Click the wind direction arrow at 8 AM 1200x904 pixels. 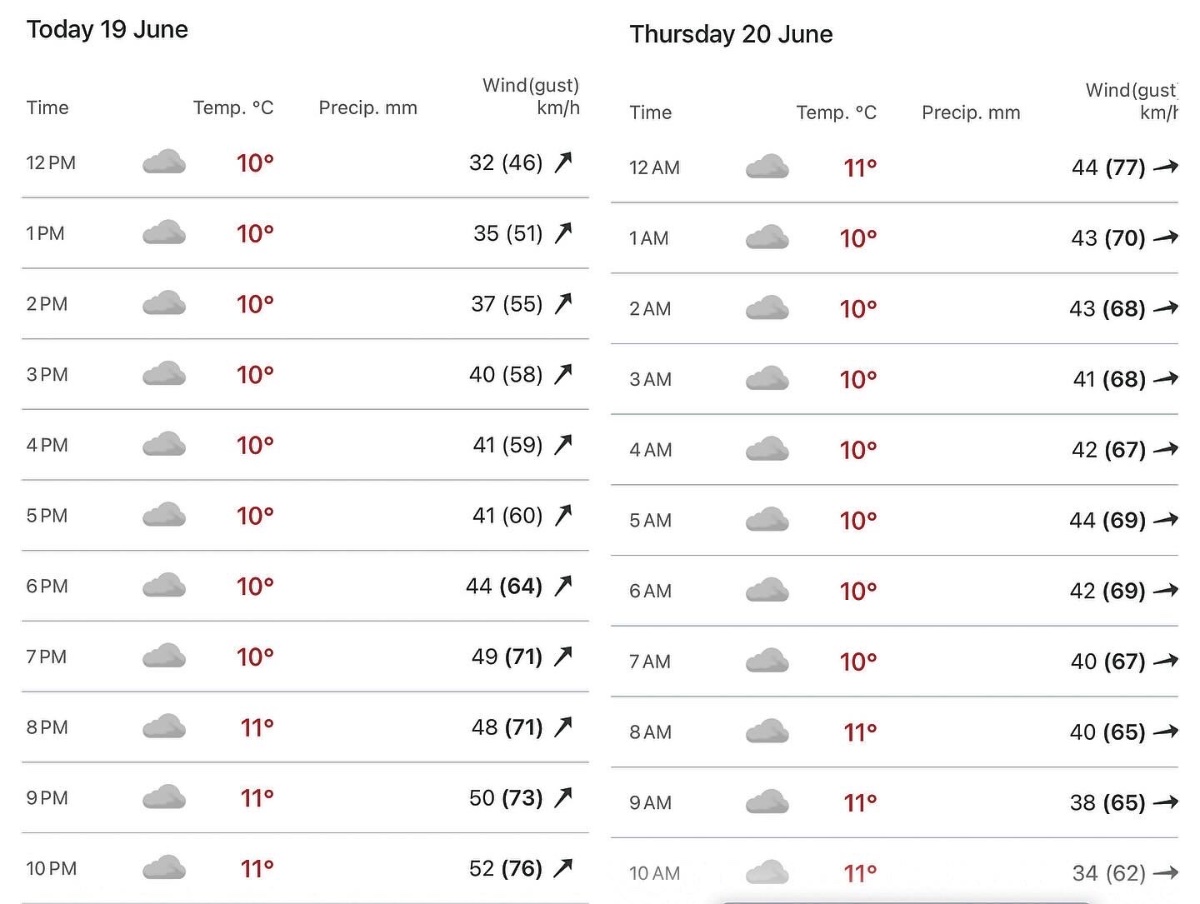click(x=1165, y=731)
